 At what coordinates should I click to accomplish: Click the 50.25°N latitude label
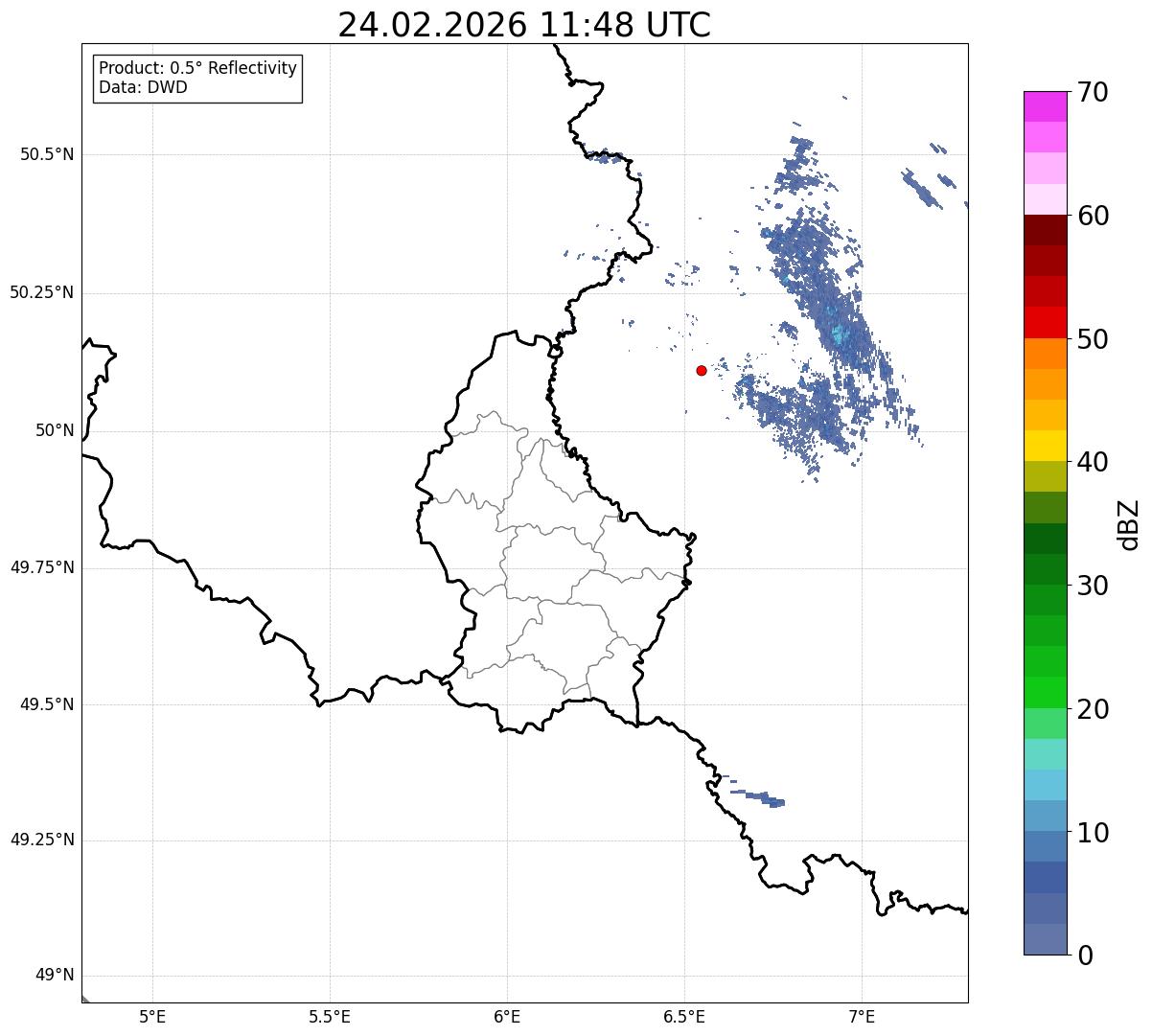click(x=41, y=292)
